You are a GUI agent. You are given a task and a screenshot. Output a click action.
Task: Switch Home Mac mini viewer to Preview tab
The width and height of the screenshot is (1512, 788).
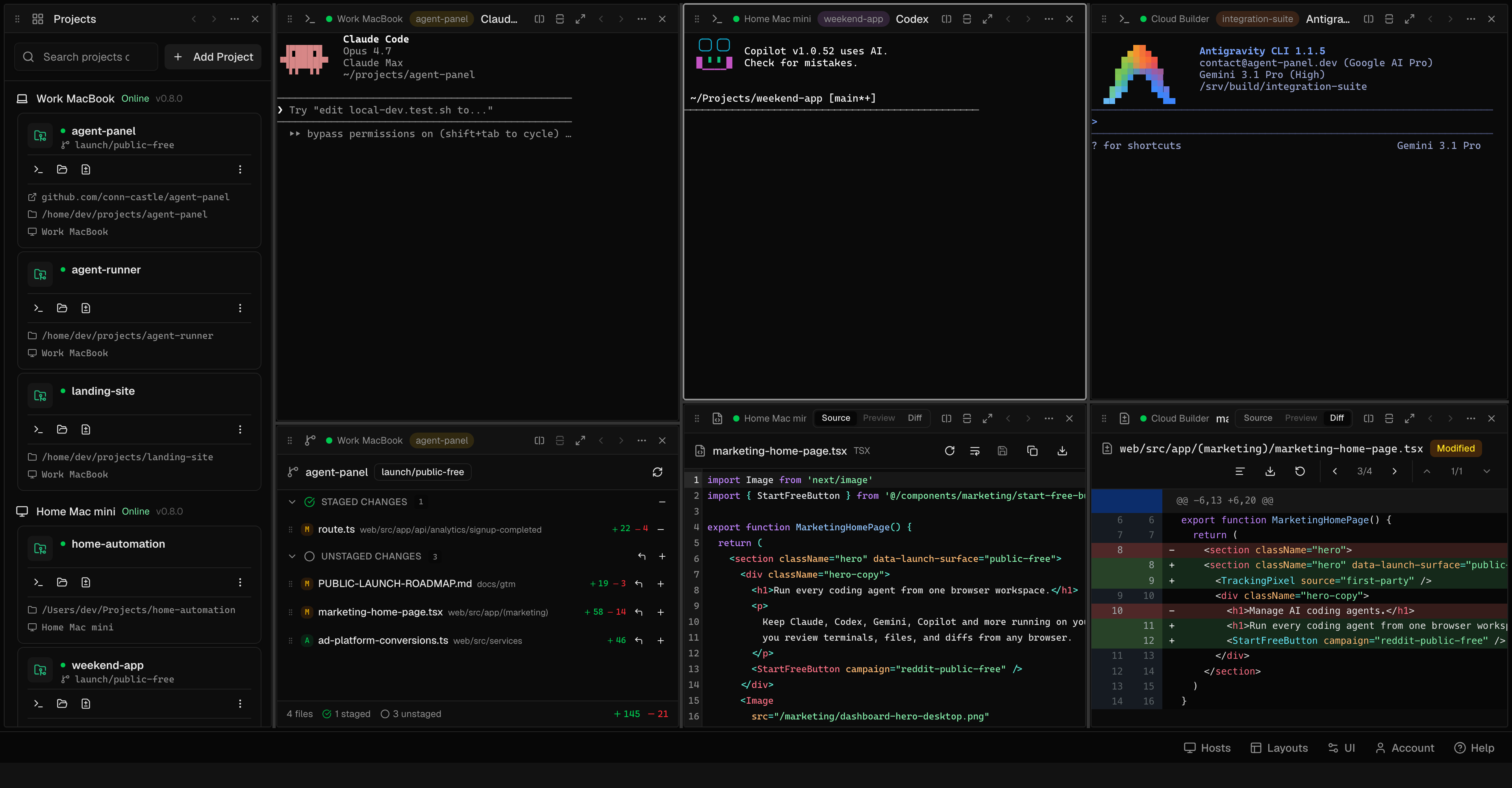click(879, 418)
